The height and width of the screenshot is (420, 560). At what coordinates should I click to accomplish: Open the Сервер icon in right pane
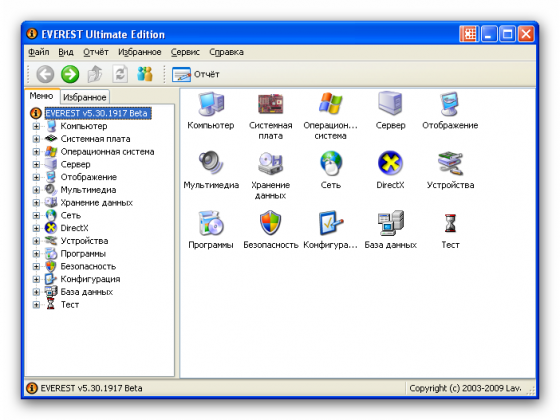390,104
